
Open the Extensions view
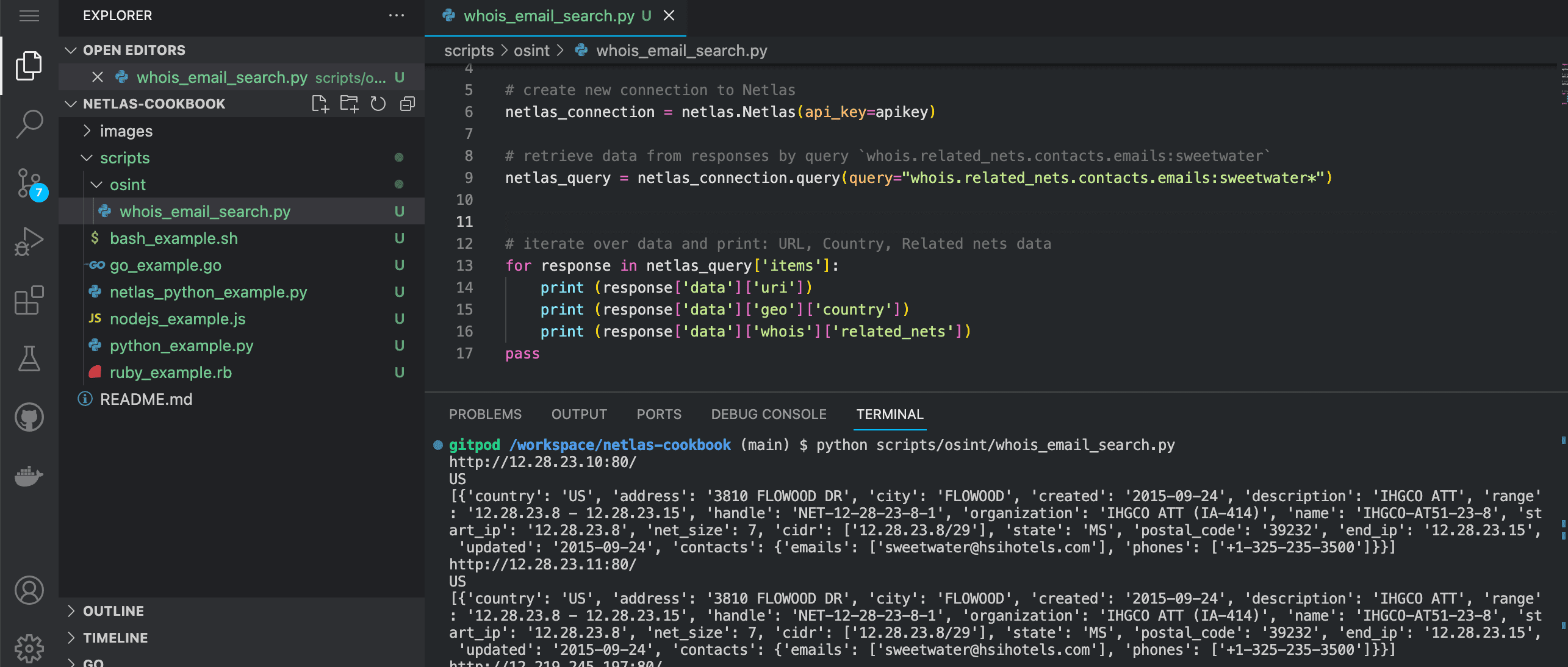[x=29, y=300]
